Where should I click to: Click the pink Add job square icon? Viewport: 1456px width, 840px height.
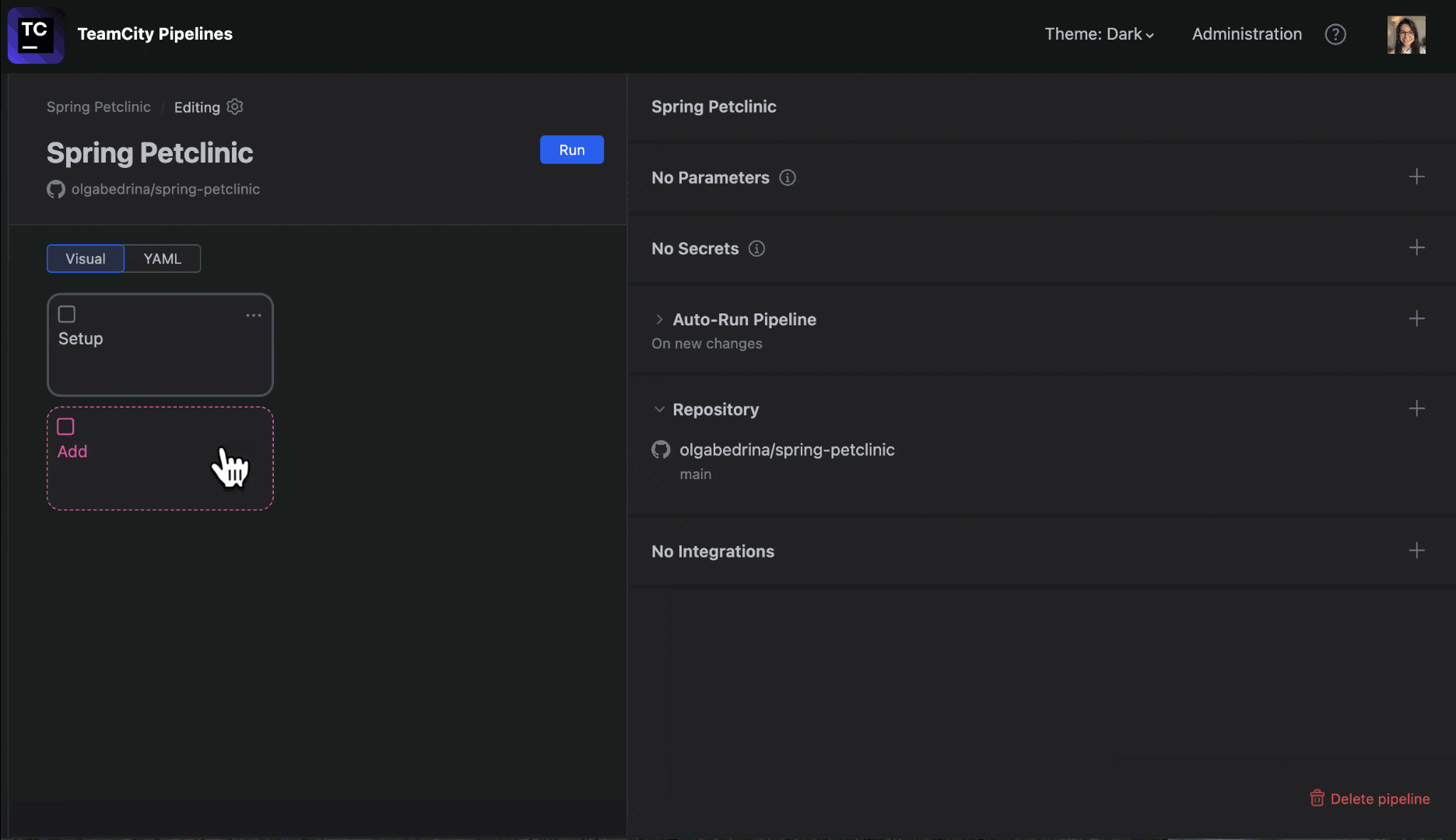click(x=66, y=426)
